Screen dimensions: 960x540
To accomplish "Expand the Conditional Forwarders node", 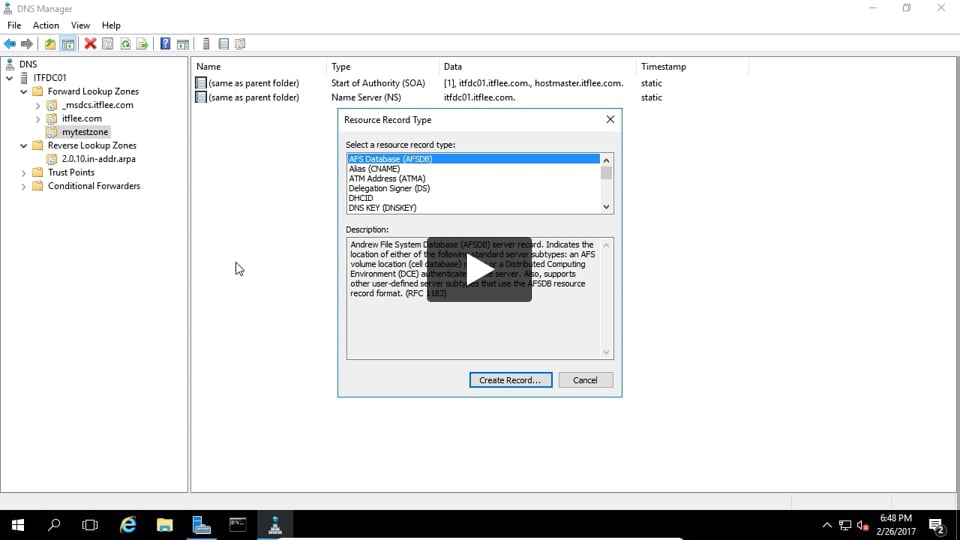I will point(24,186).
